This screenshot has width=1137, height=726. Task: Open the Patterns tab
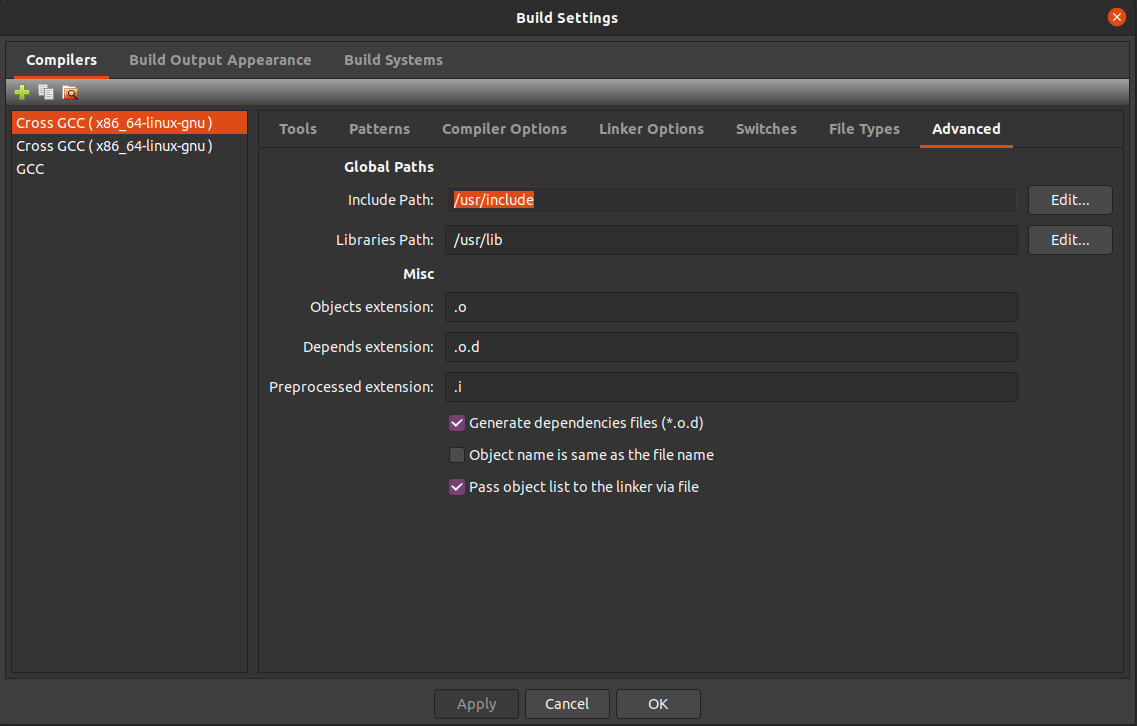point(379,129)
